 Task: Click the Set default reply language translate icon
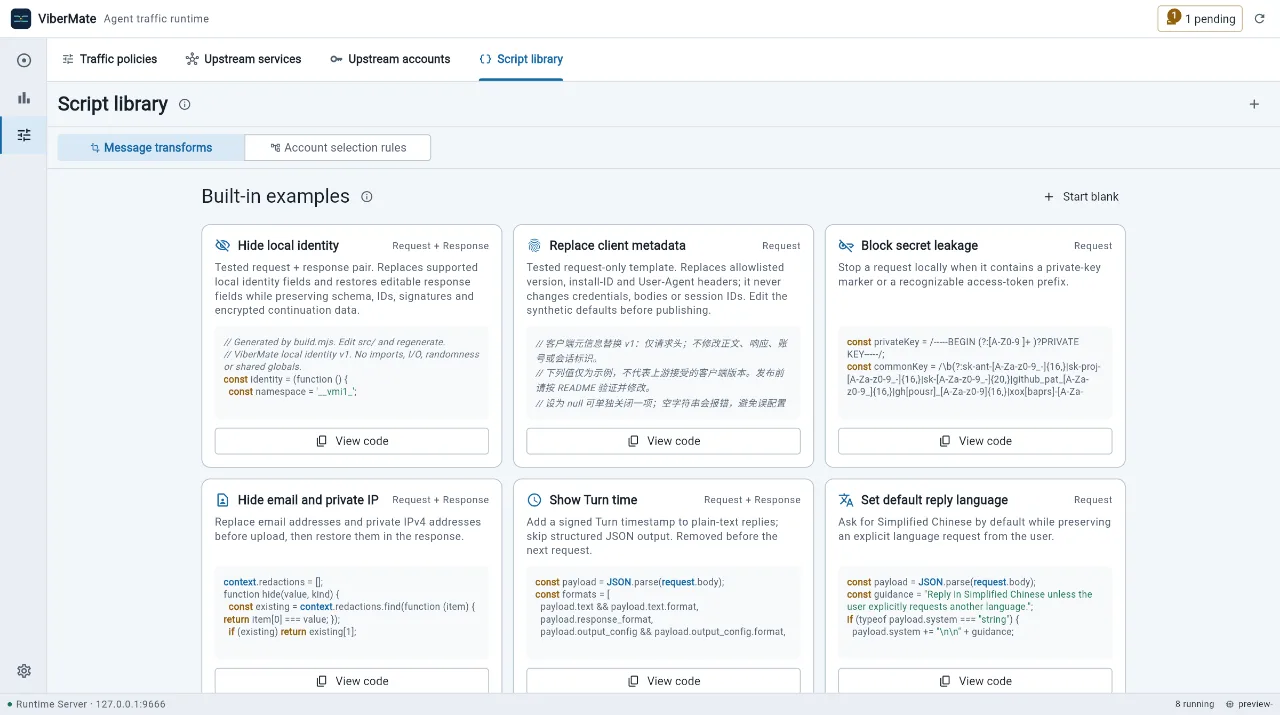[846, 500]
